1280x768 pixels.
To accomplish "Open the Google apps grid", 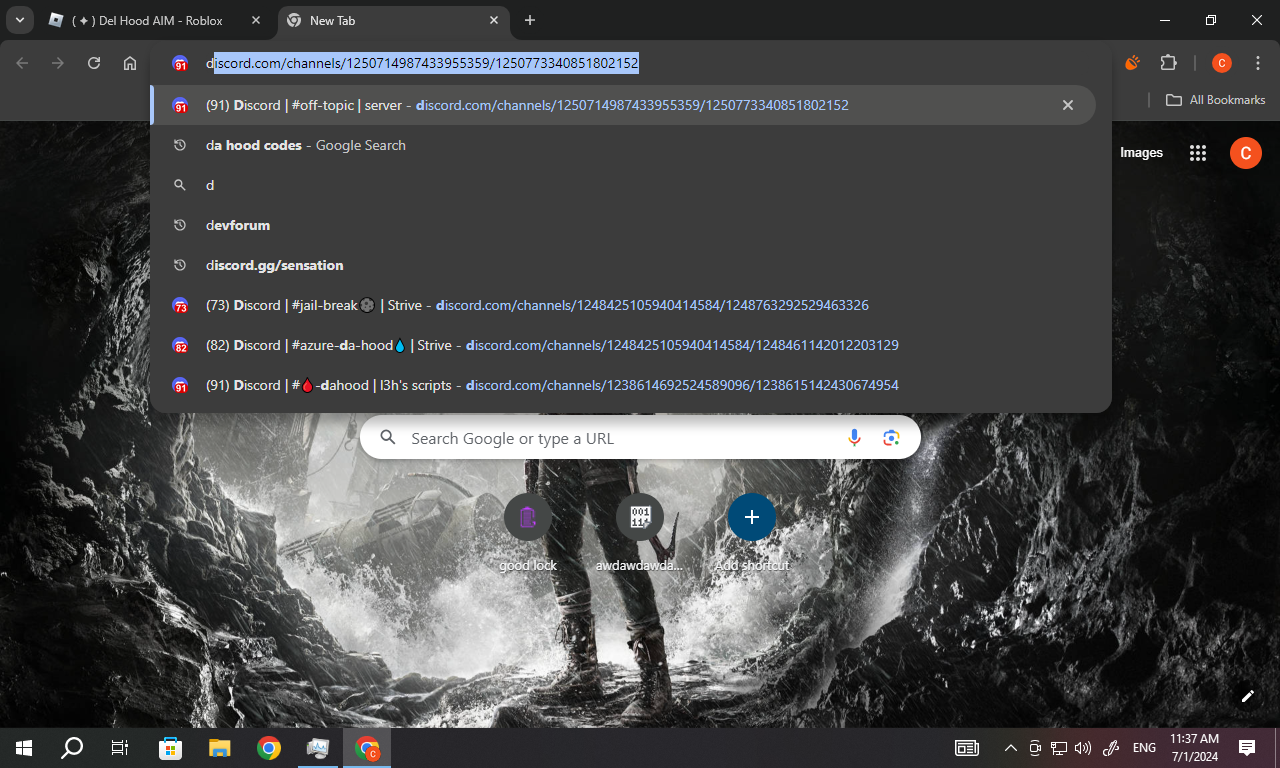I will (1198, 153).
